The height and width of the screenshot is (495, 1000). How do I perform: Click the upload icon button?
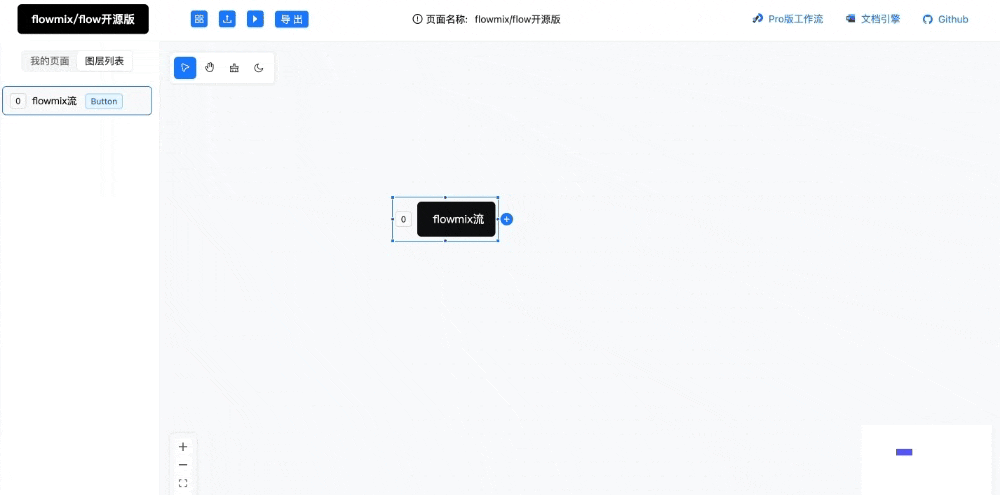click(227, 19)
